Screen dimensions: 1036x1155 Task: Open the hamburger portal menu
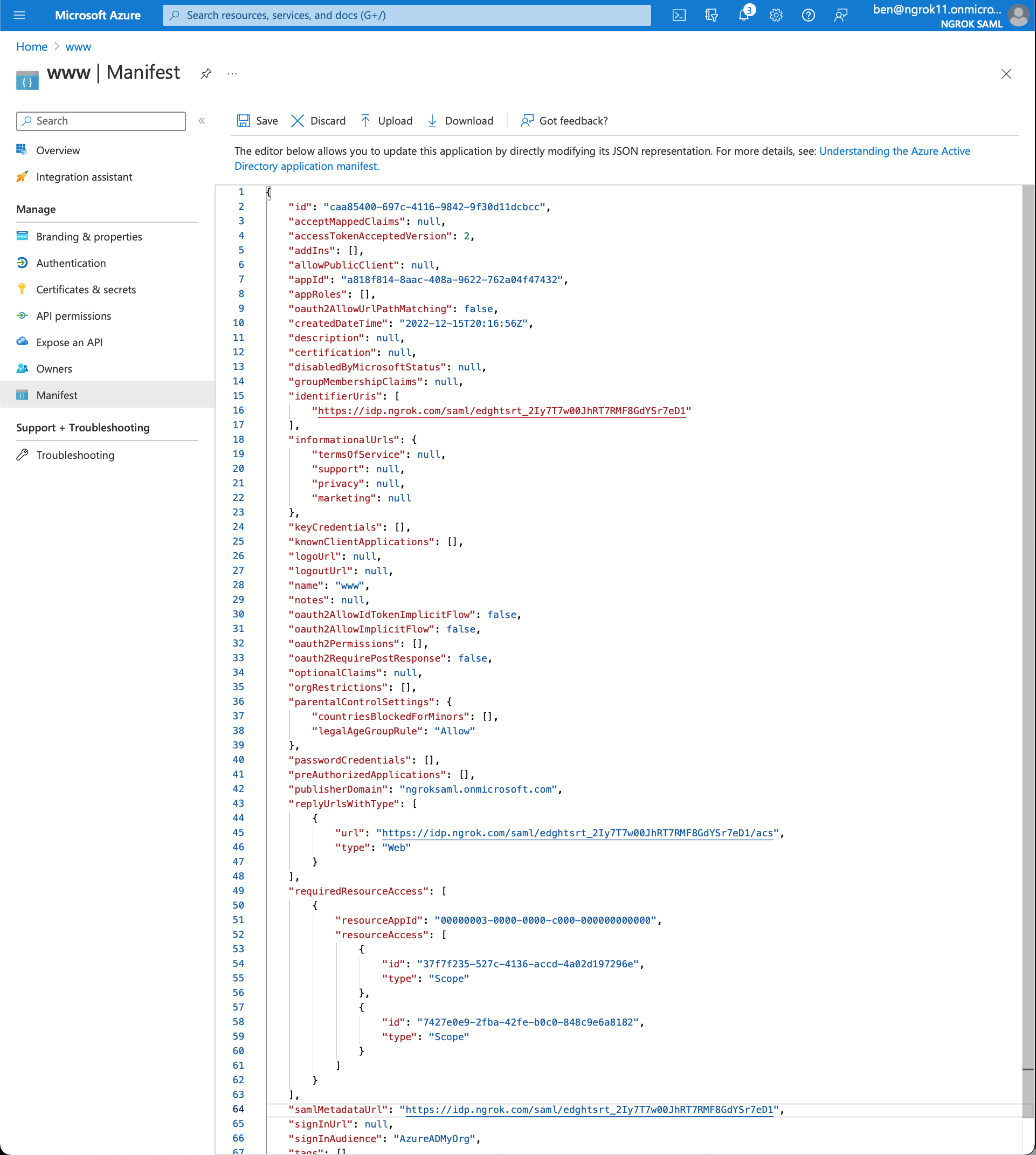(19, 16)
